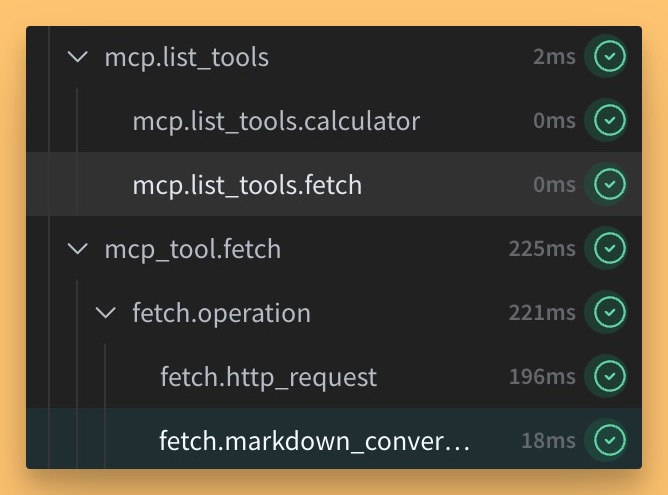This screenshot has height=495, width=668.
Task: Click the status icon beside fetch.http_request
Action: (610, 376)
